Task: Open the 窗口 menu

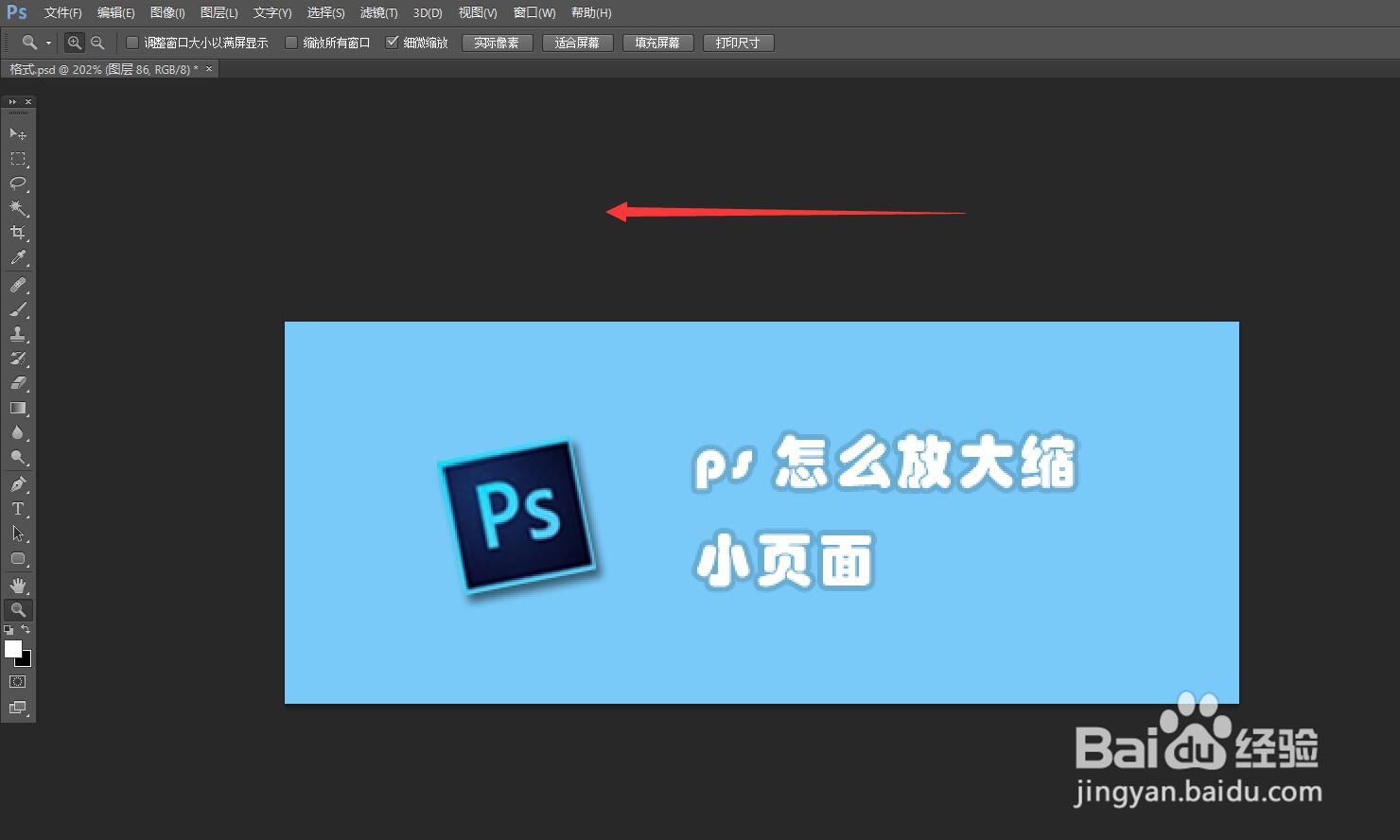Action: coord(533,12)
